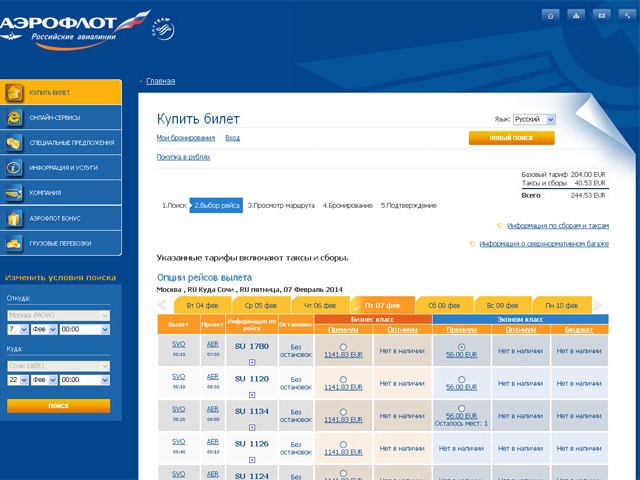The height and width of the screenshot is (480, 640).
Task: Open the language dropdown set to Русский
Action: pyautogui.click(x=534, y=119)
